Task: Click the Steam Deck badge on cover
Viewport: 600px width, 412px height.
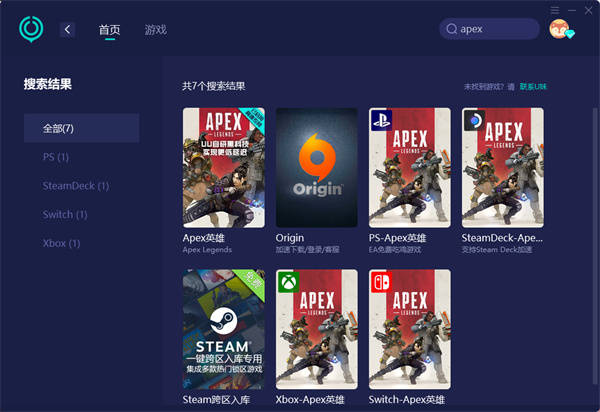Action: click(474, 120)
